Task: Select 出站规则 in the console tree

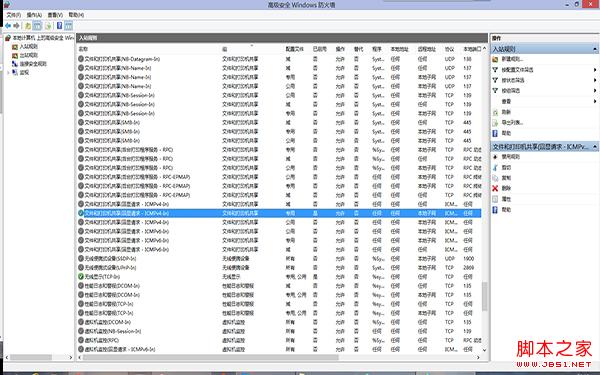Action: [29, 55]
